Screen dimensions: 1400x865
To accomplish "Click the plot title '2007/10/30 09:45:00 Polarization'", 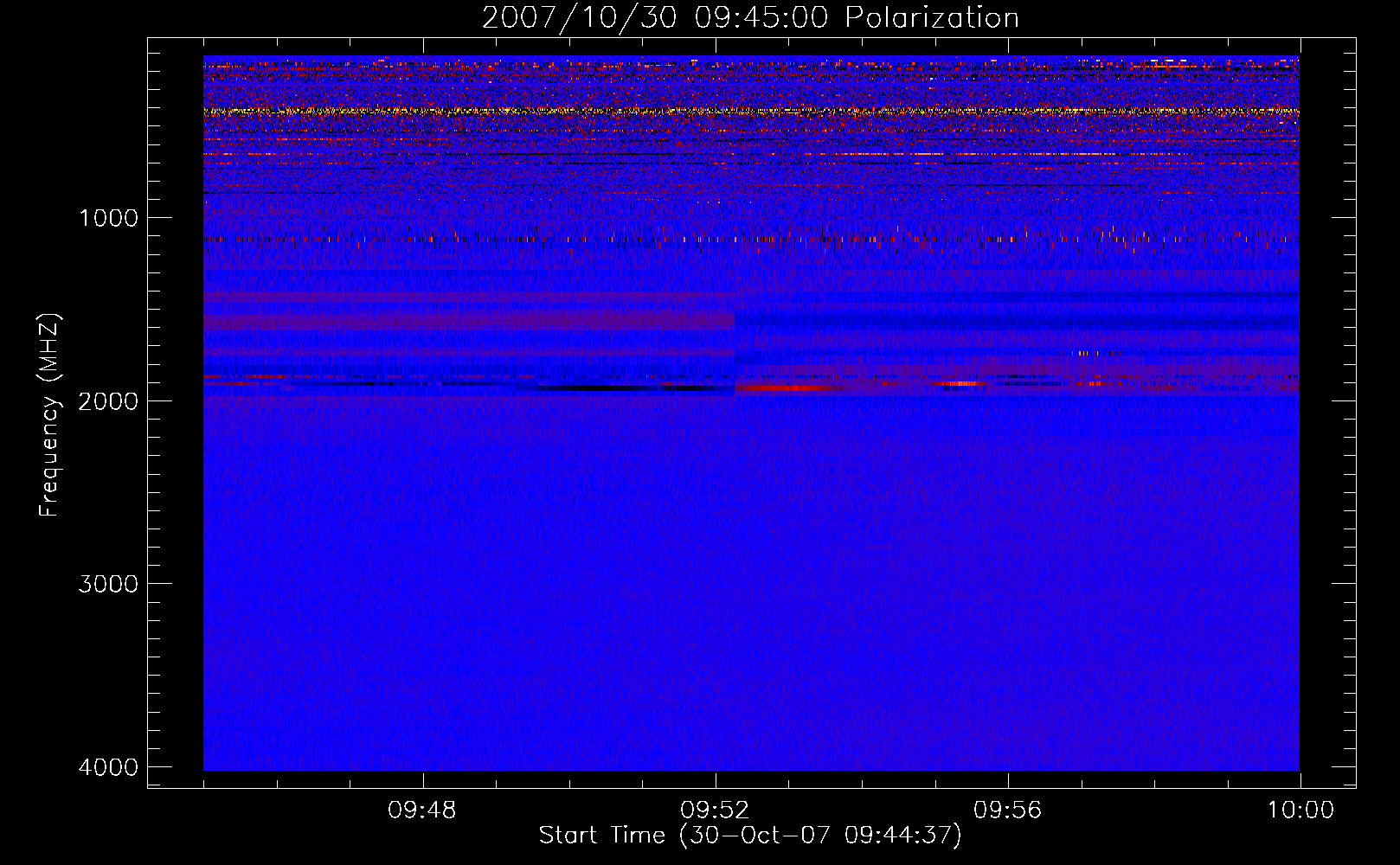I will [x=750, y=18].
